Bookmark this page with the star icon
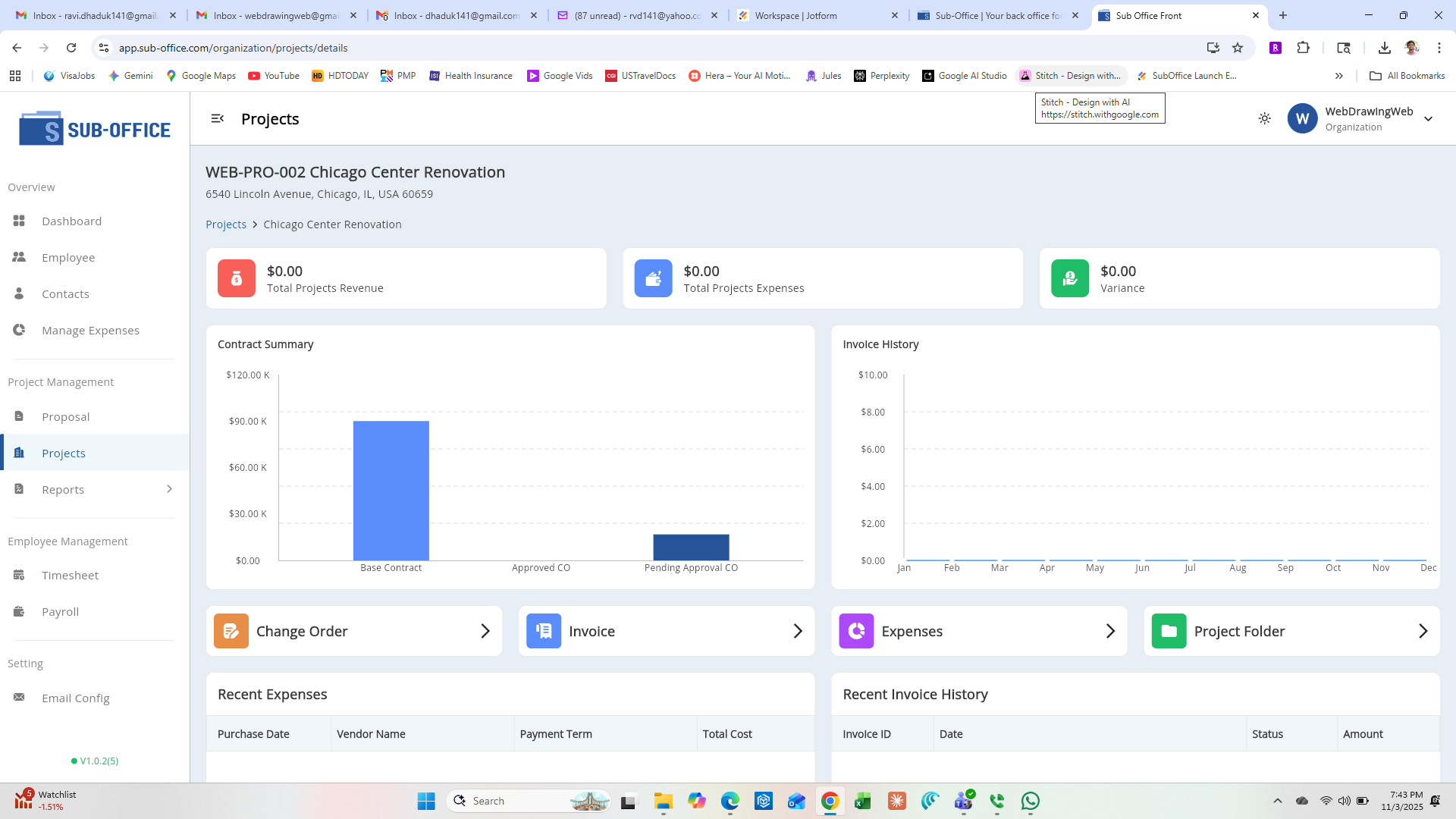The height and width of the screenshot is (819, 1456). coord(1238,48)
